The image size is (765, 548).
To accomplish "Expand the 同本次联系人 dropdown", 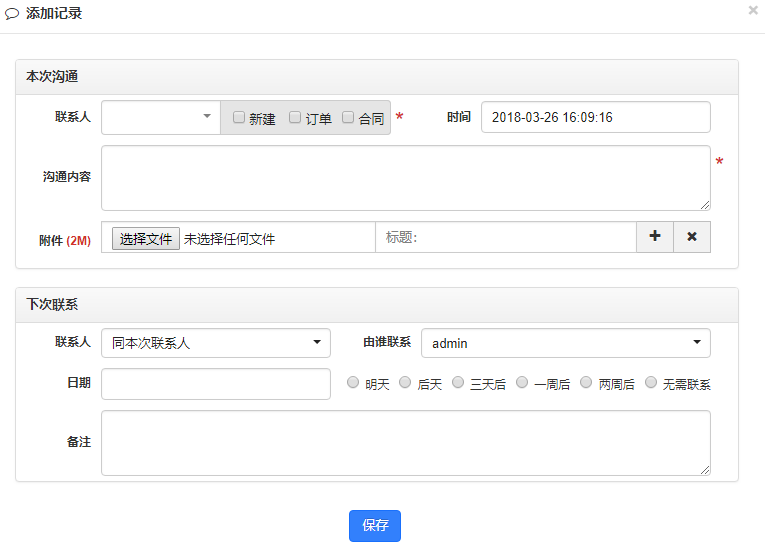I will 216,343.
